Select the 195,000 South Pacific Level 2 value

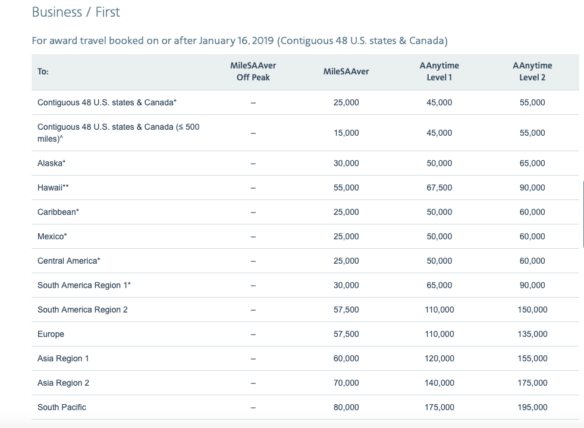click(x=532, y=407)
